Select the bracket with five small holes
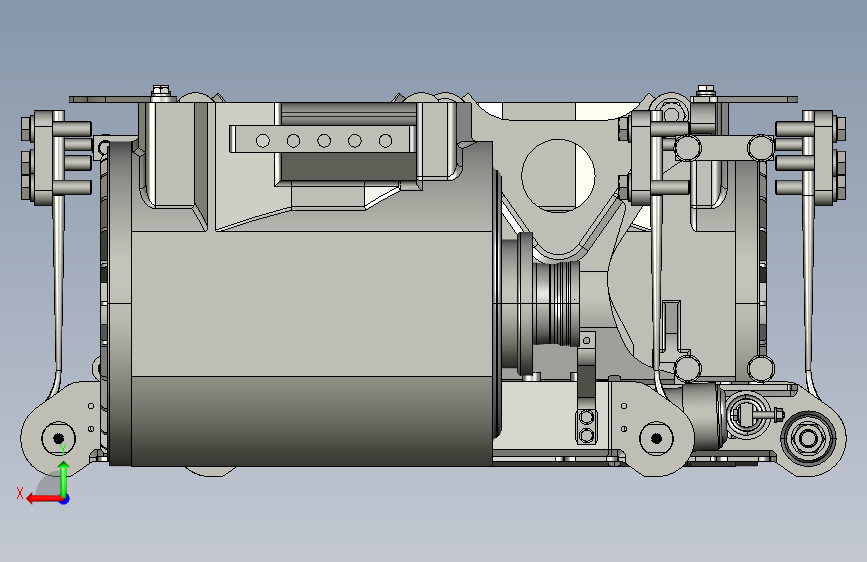Image resolution: width=867 pixels, height=562 pixels. pyautogui.click(x=322, y=139)
